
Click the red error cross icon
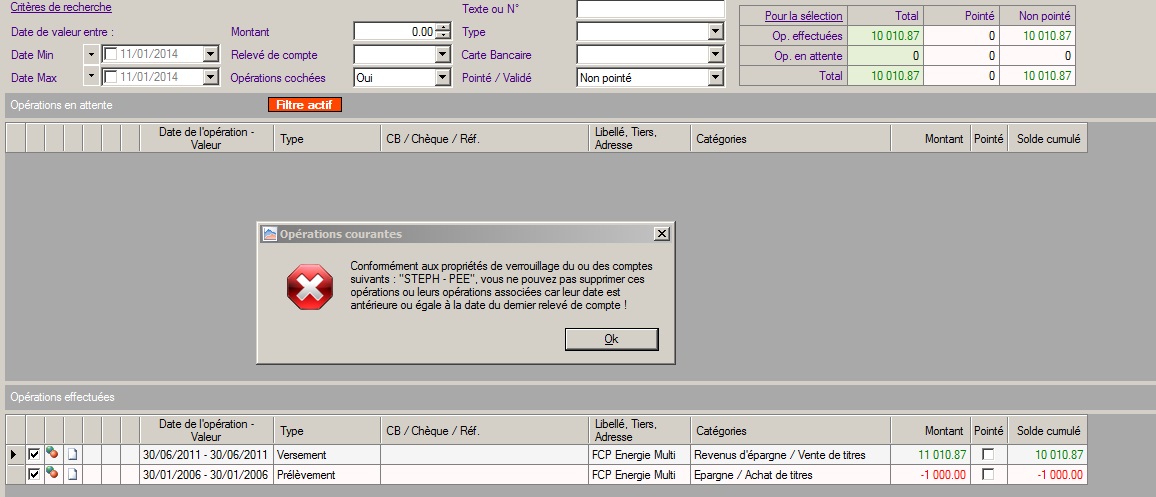pos(310,287)
